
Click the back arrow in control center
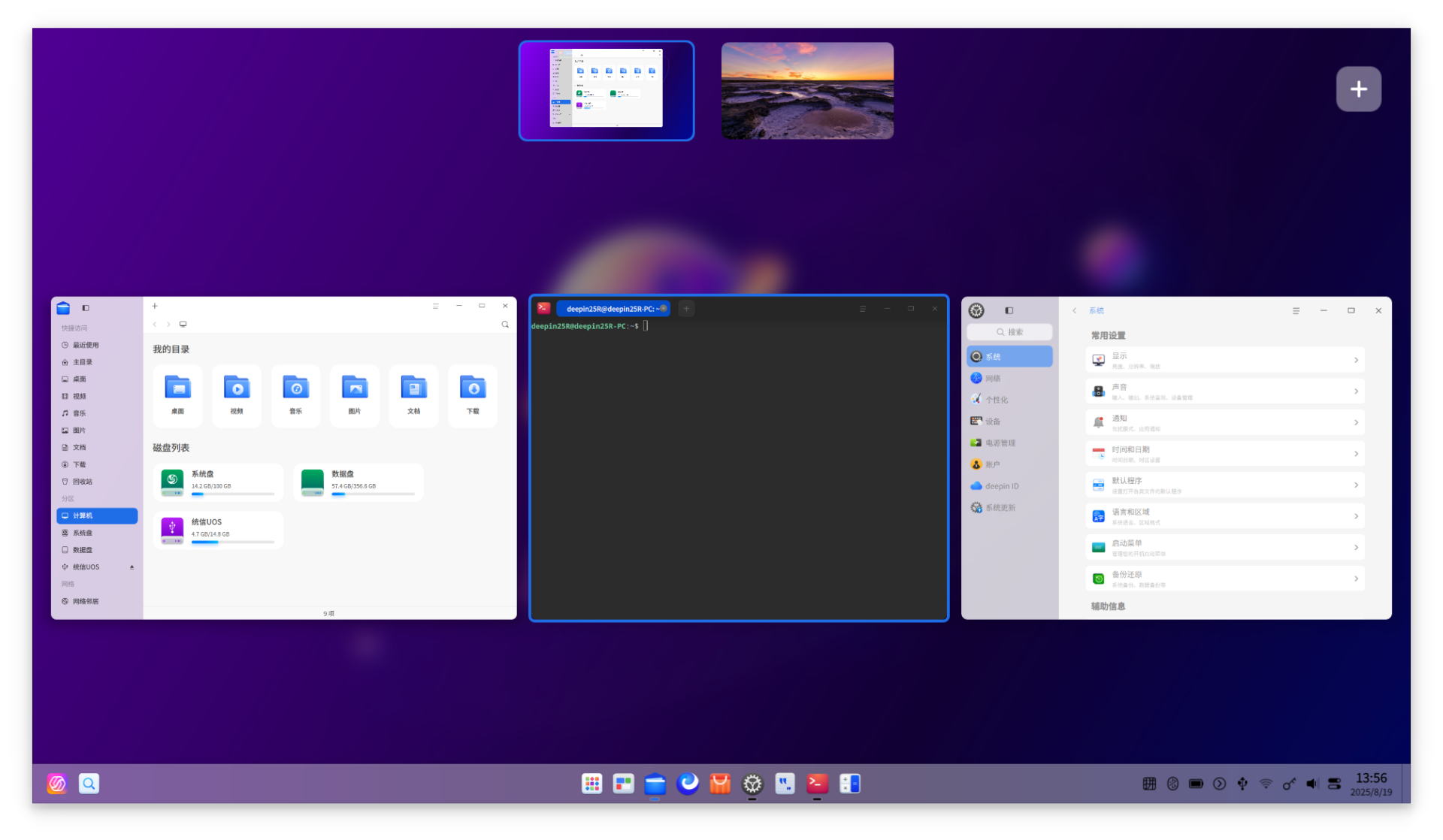click(x=1074, y=310)
